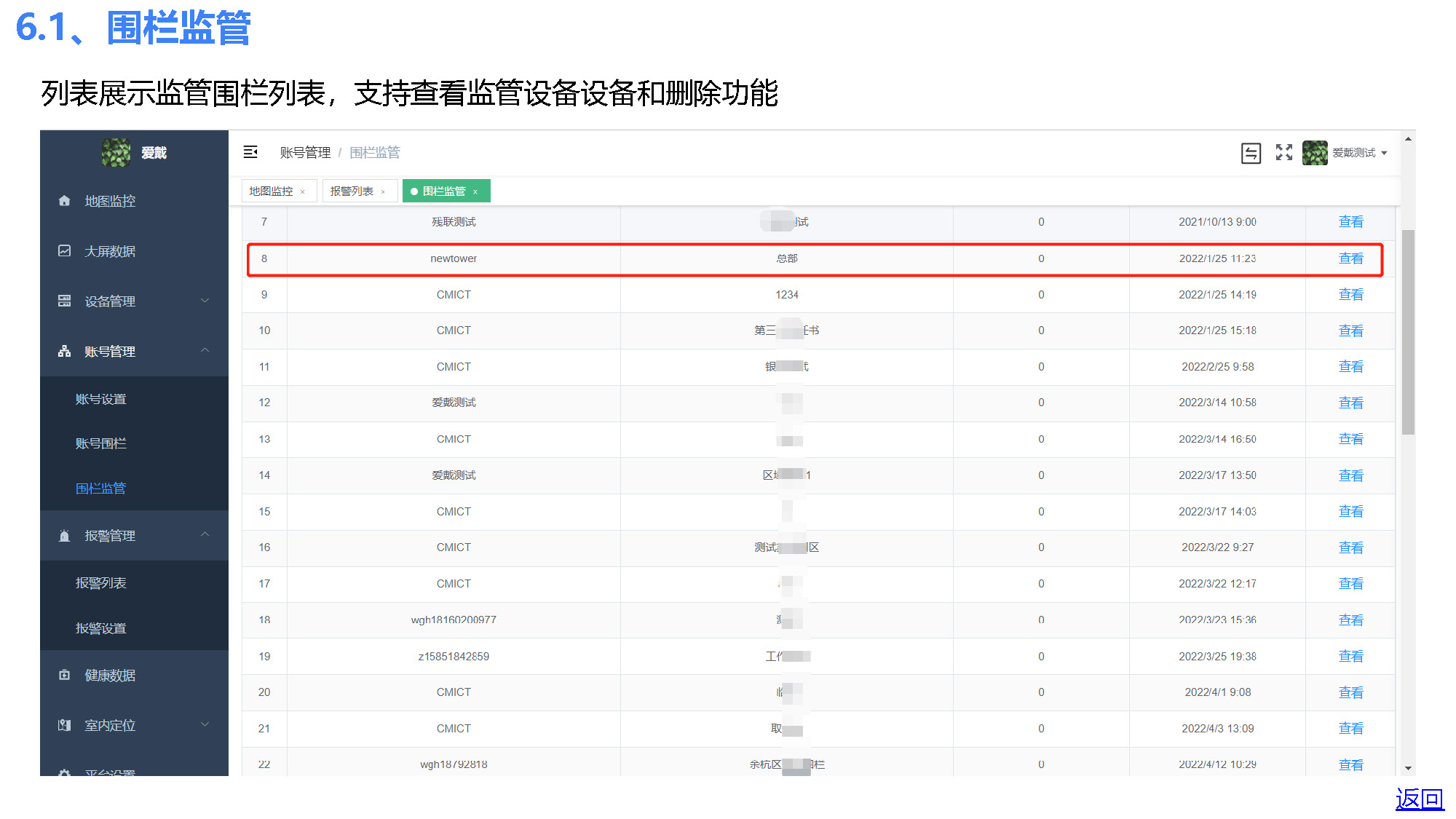
Task: Close the 围栏监管 tab
Action: coord(475,192)
